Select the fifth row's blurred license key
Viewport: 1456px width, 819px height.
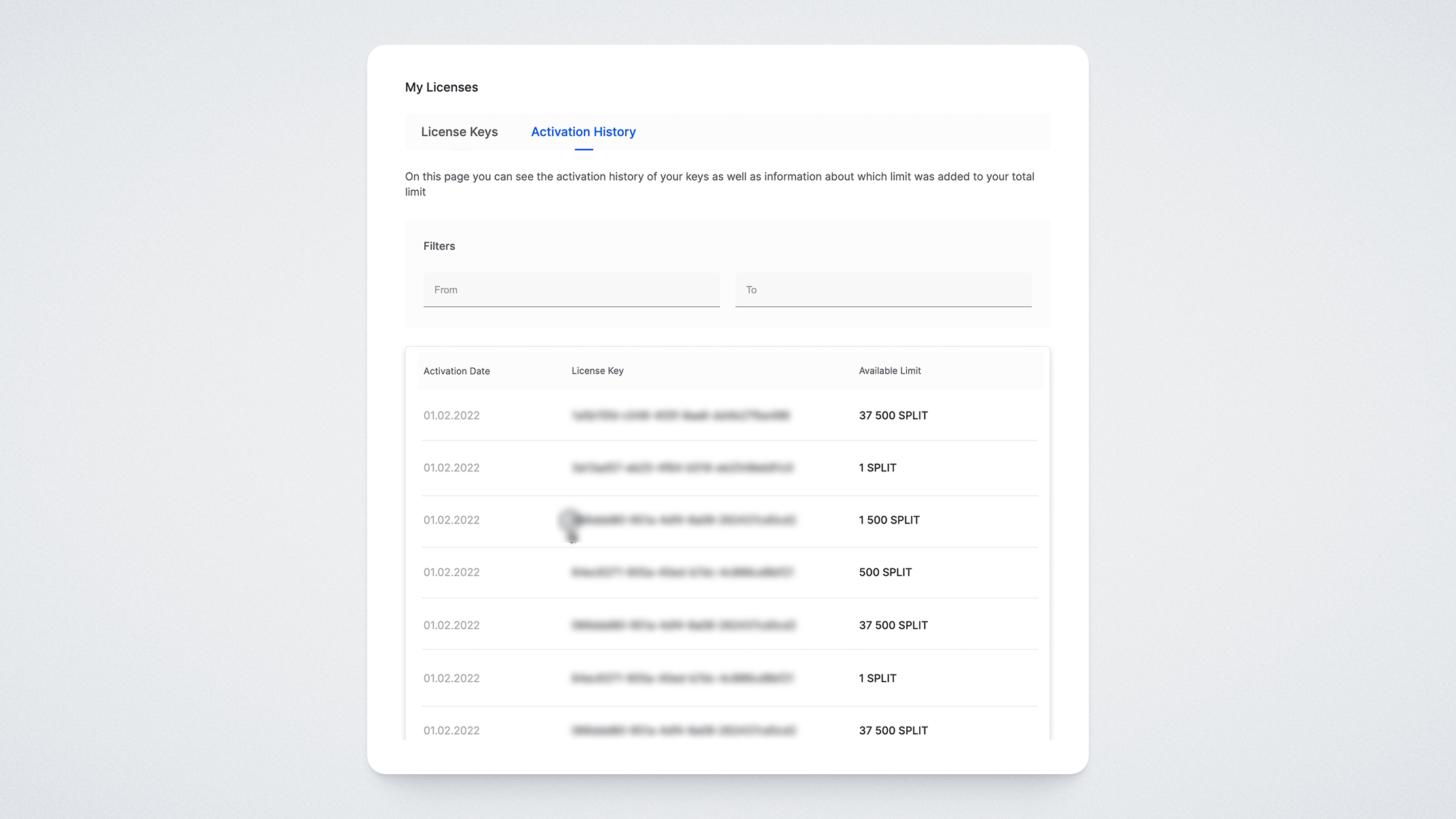(x=683, y=625)
